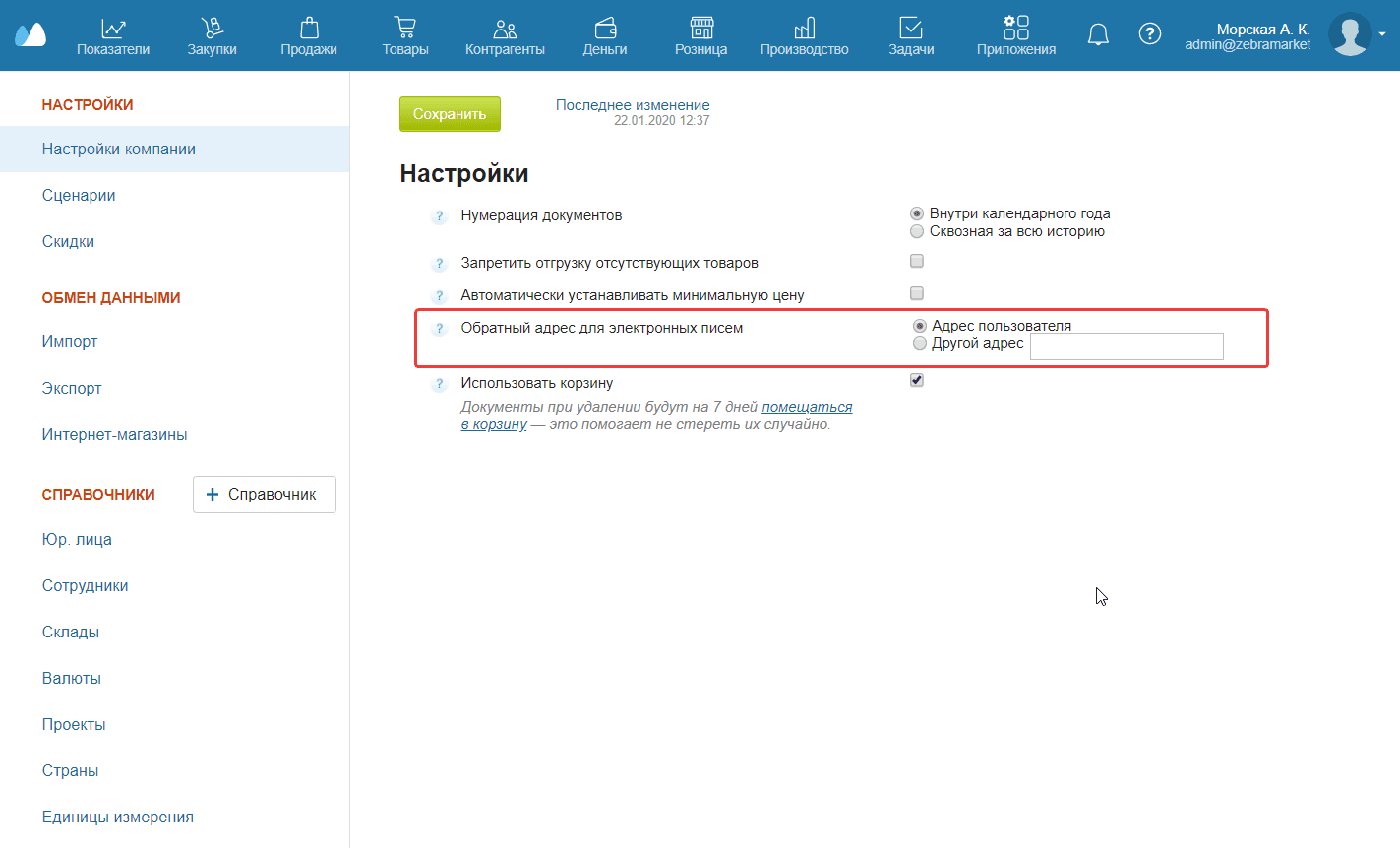This screenshot has width=1400, height=848.
Task: Open the help question mark icon
Action: (1149, 34)
